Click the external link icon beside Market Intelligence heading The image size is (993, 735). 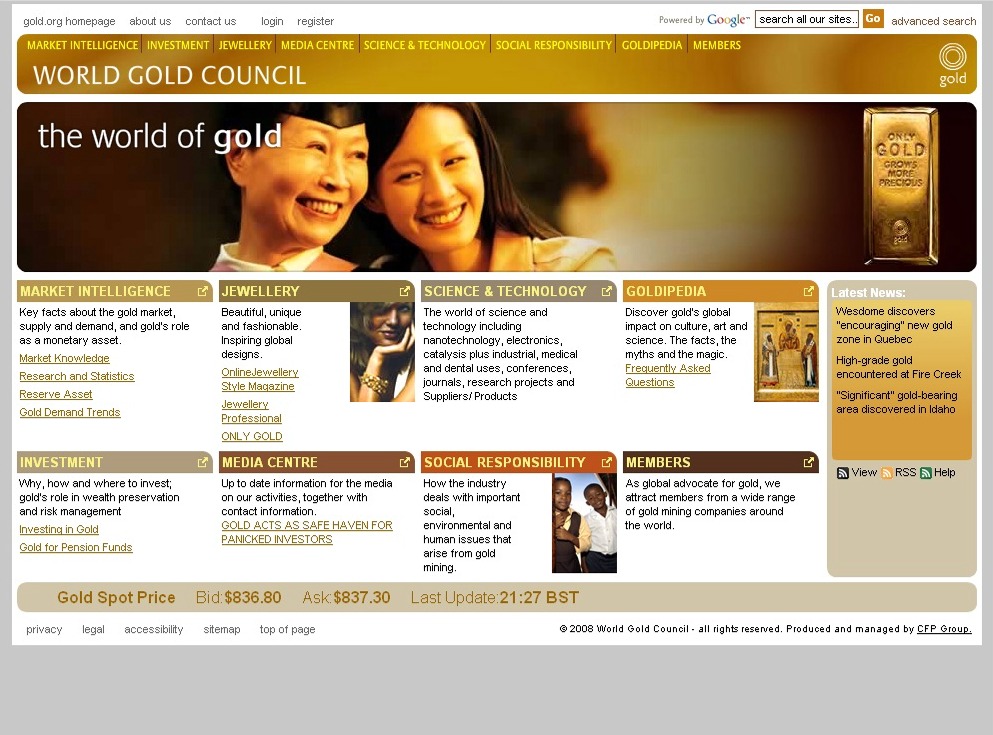[x=203, y=292]
